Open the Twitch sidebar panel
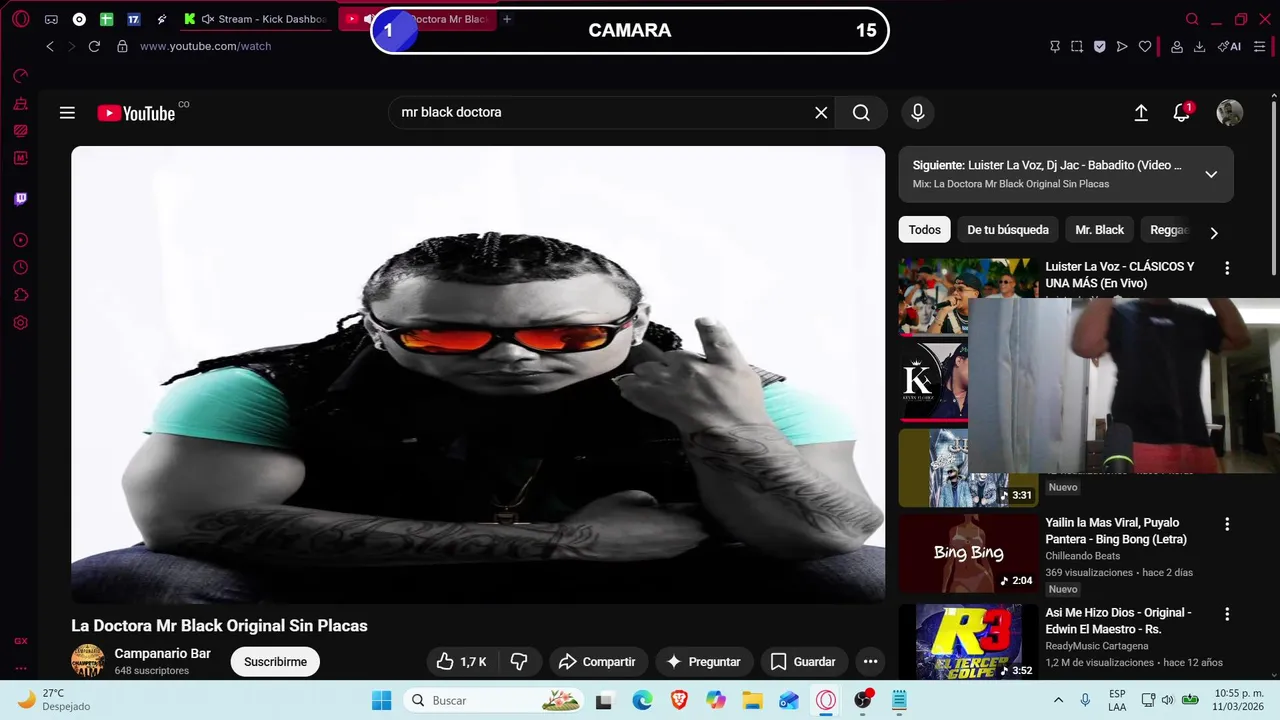 (x=20, y=199)
